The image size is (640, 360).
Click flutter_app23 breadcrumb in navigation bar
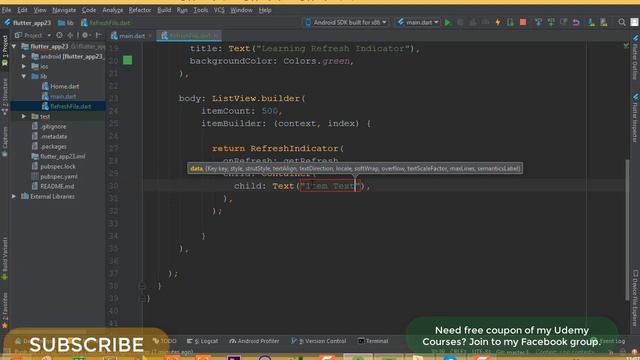click(x=28, y=23)
